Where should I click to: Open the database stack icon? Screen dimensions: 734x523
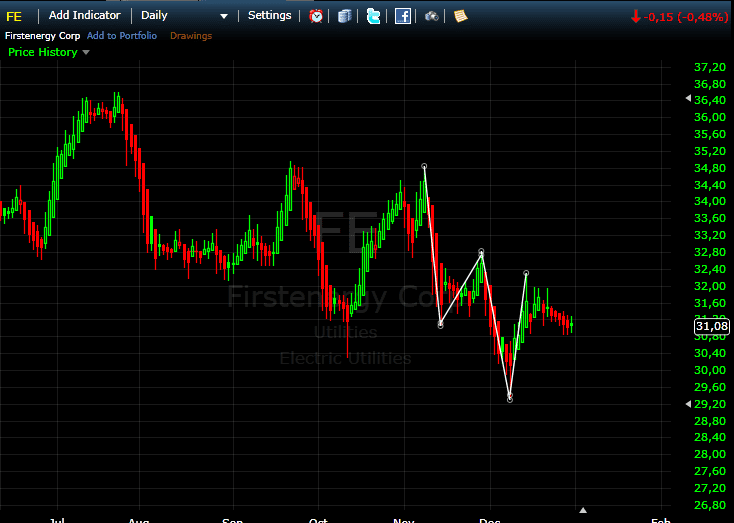[x=345, y=16]
